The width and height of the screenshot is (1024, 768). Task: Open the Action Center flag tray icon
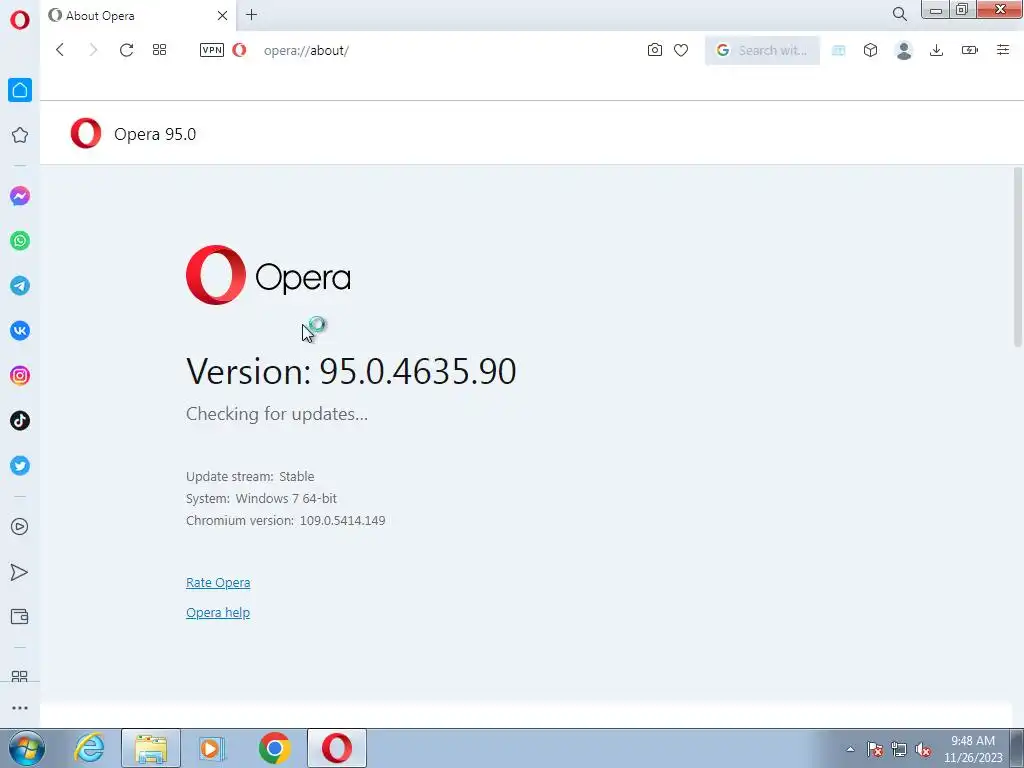click(x=874, y=749)
